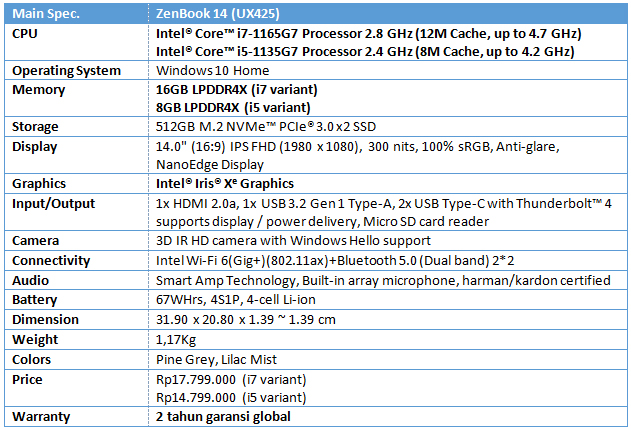The height and width of the screenshot is (429, 631).
Task: Select the 'Audio' row label
Action: coord(30,280)
